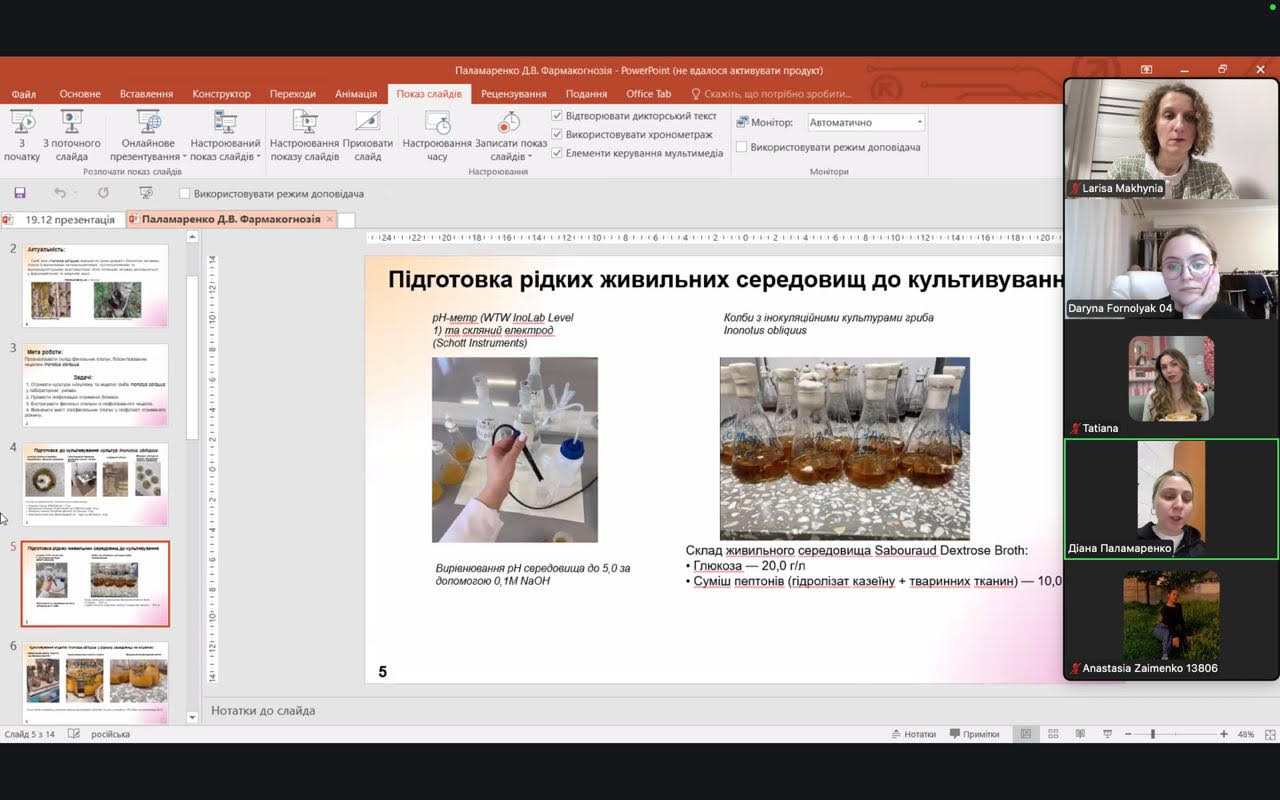Open the Анімація ribbon tab

click(356, 94)
